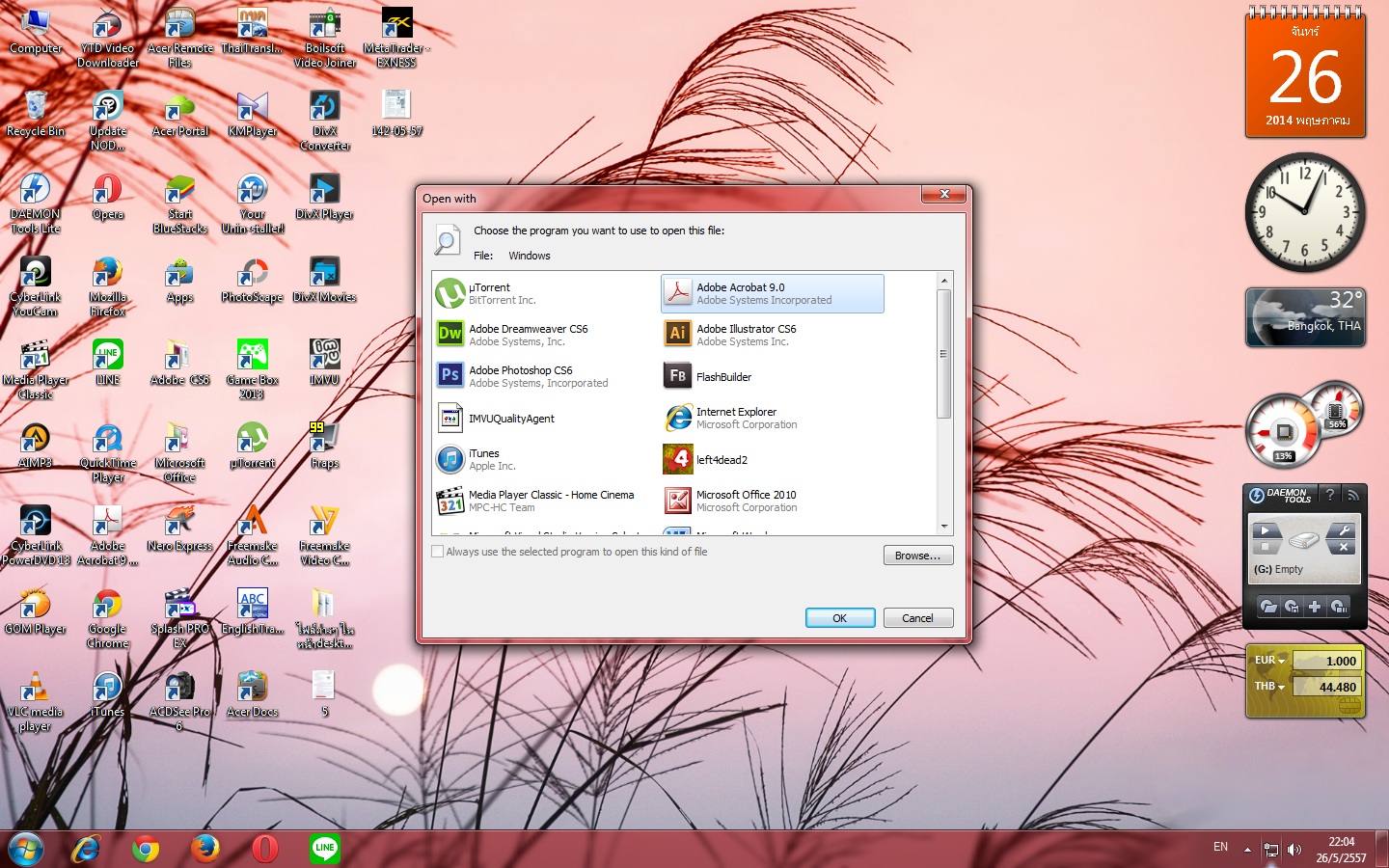Click the Browse... button

[917, 556]
